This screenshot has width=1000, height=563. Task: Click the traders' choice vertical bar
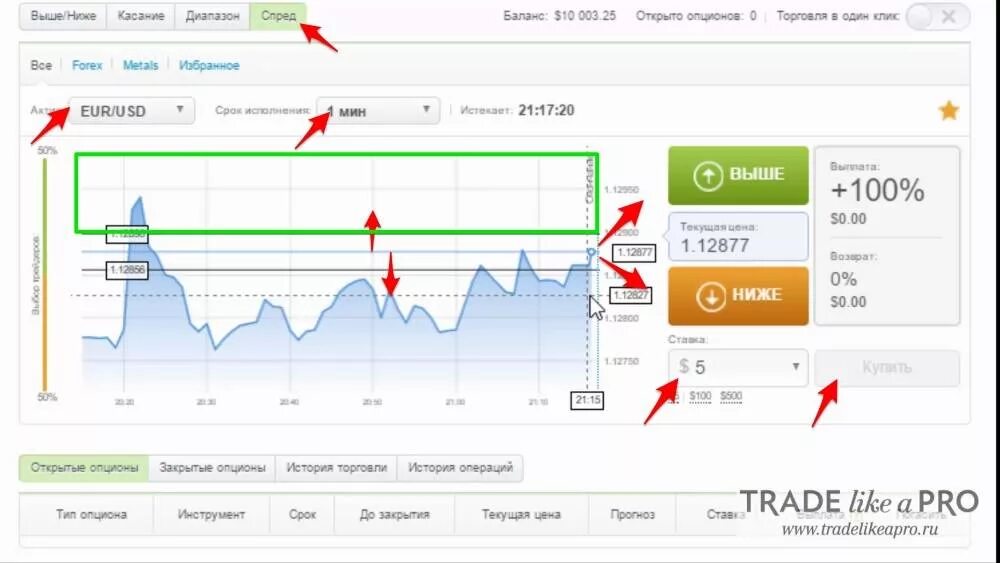coord(45,274)
